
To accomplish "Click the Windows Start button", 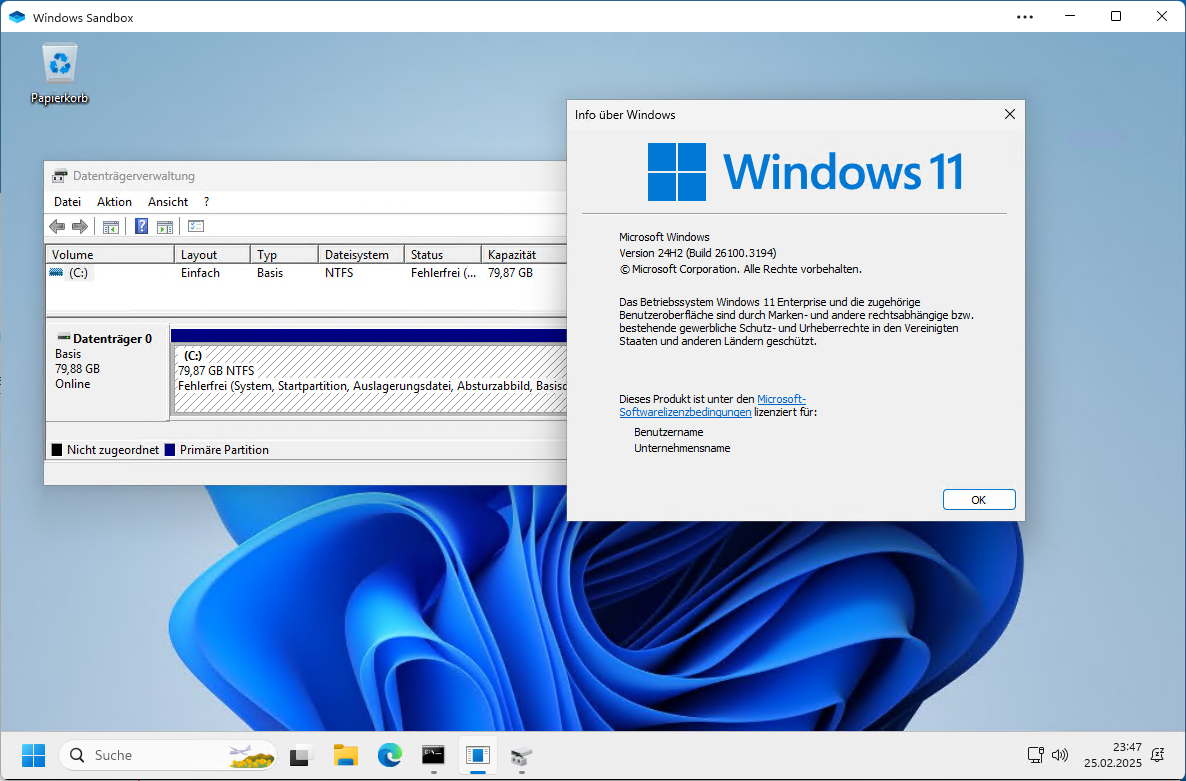I will coord(33,755).
